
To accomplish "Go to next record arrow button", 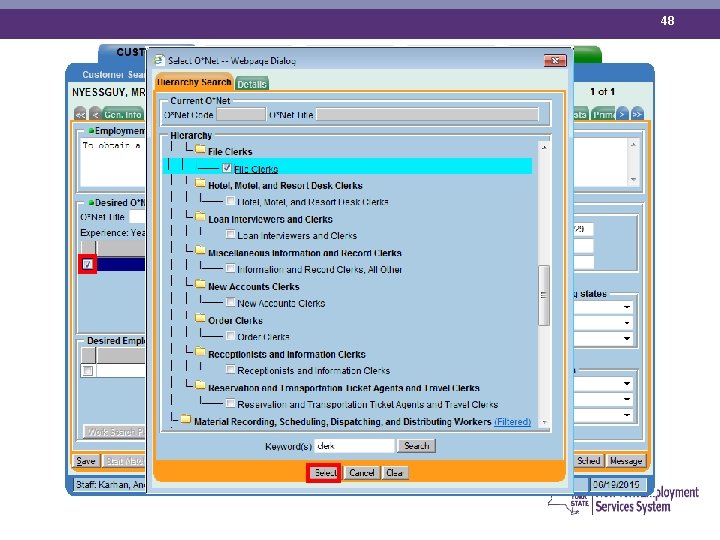I will (622, 114).
